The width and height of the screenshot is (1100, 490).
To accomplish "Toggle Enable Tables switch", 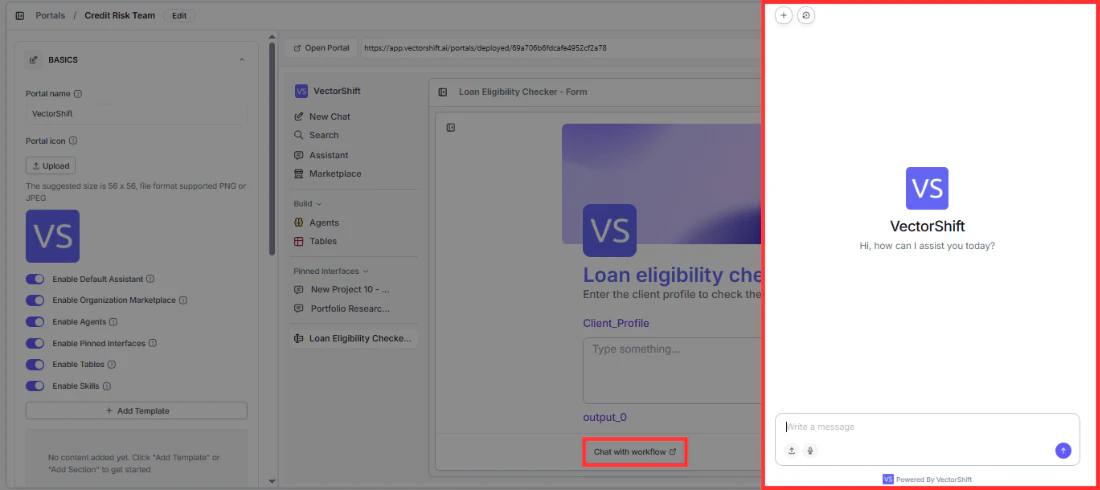I will point(35,364).
